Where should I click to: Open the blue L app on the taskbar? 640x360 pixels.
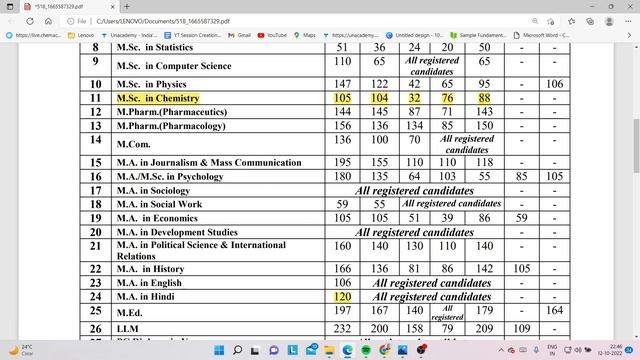point(292,350)
